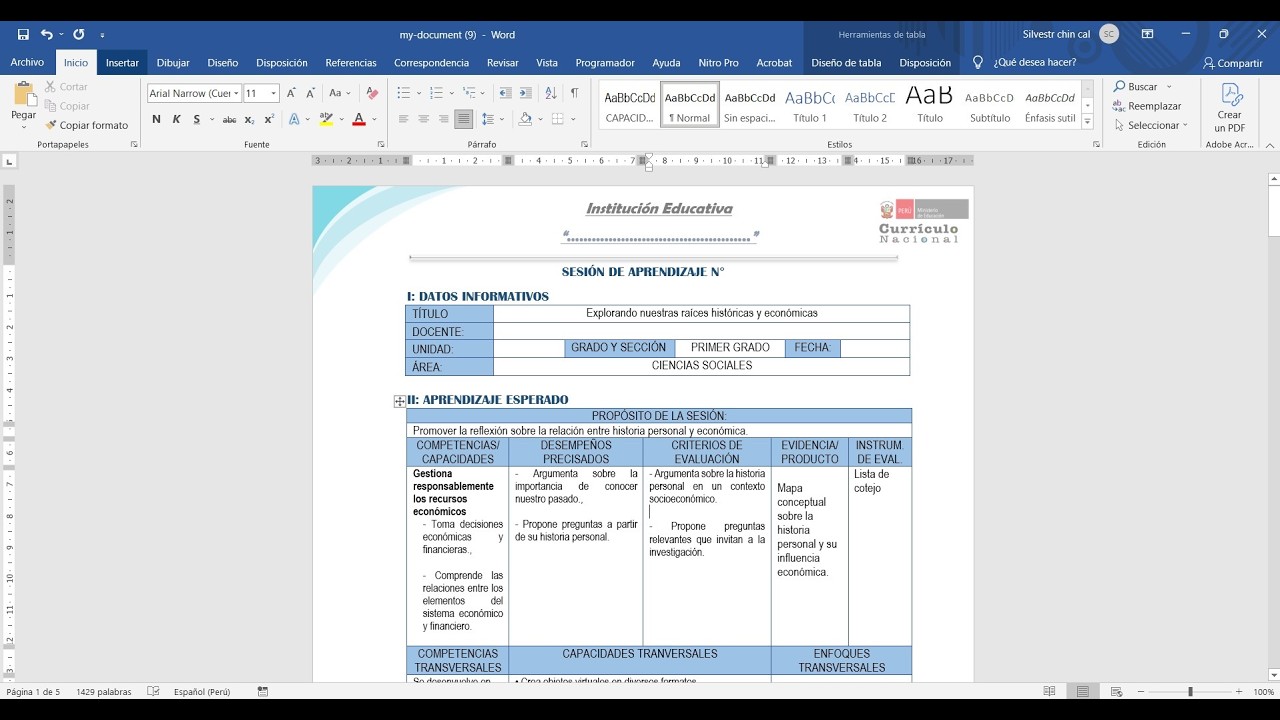Open the Revisar tab

point(502,62)
